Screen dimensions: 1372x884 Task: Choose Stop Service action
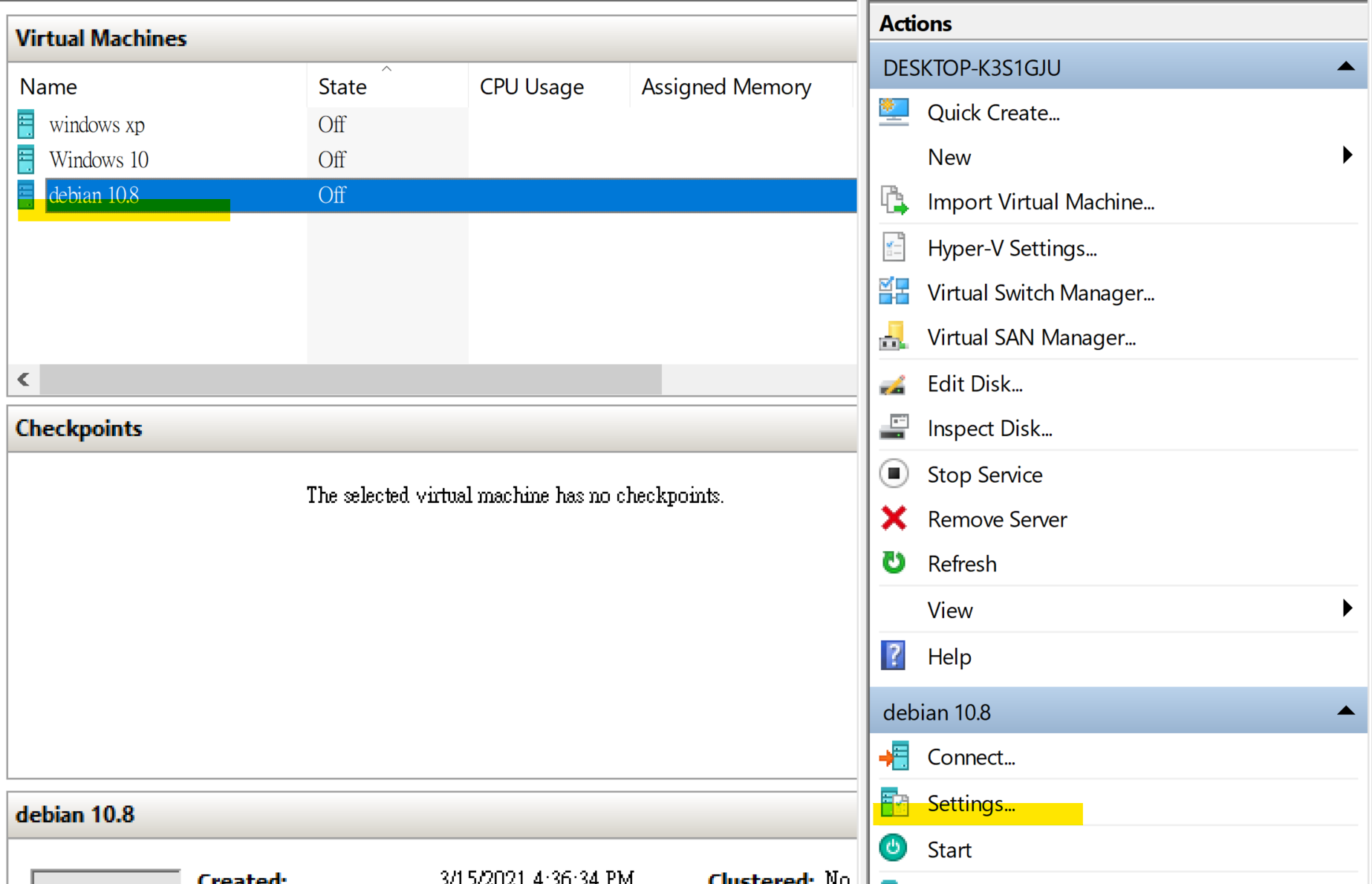[x=984, y=475]
